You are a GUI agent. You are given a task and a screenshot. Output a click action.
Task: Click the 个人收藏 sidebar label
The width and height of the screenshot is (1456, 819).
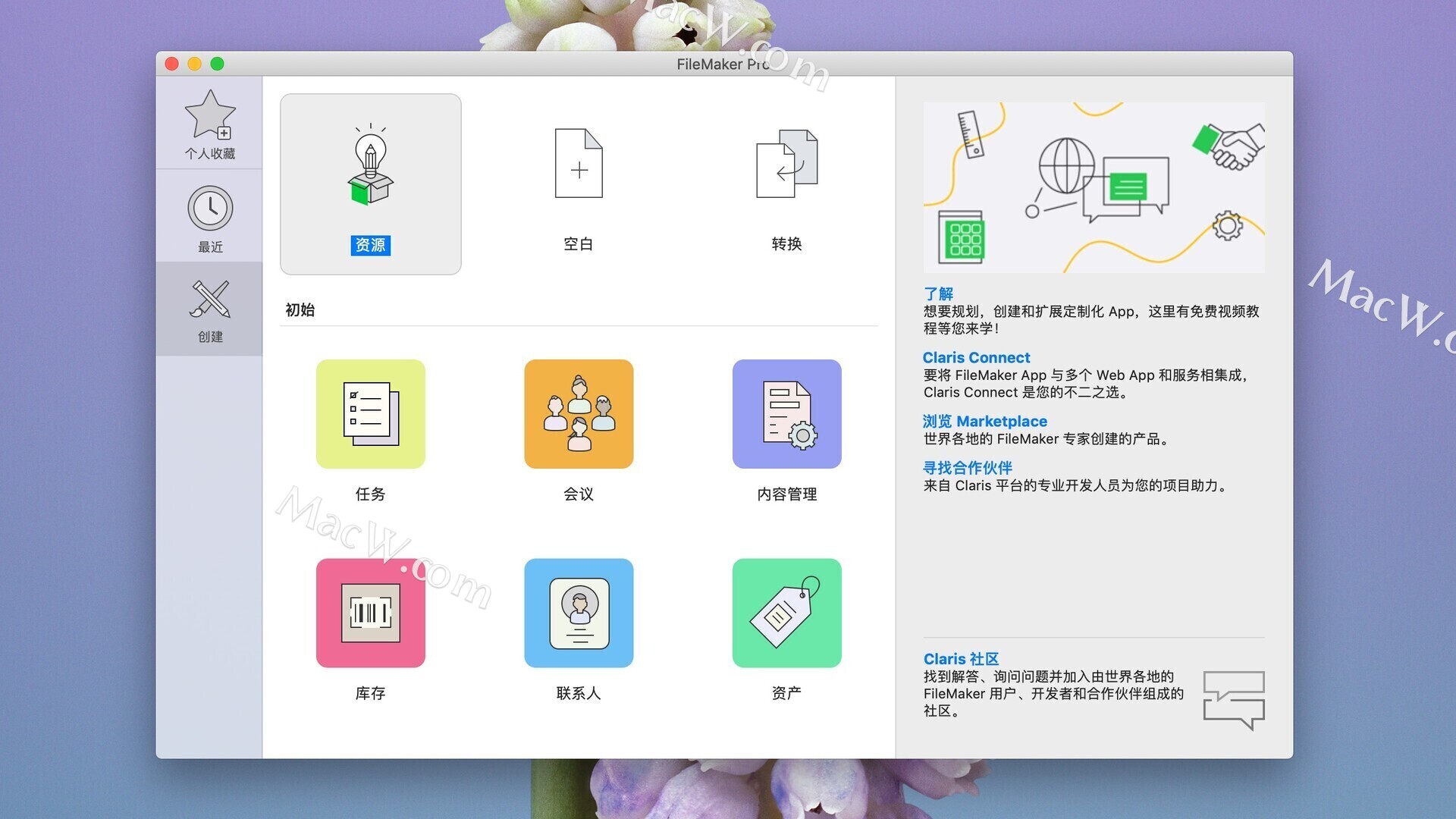[x=210, y=154]
